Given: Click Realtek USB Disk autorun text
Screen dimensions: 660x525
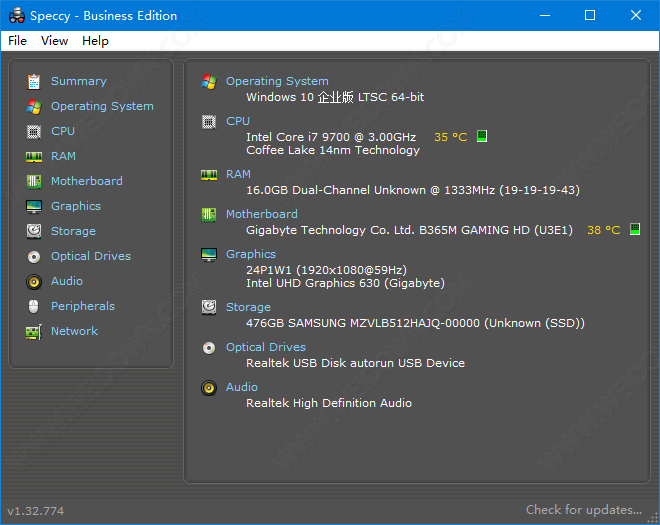Looking at the screenshot, I should [x=356, y=363].
